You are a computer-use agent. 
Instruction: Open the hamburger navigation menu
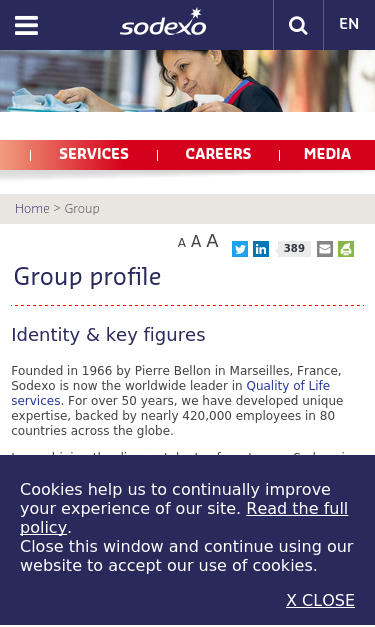click(x=26, y=26)
